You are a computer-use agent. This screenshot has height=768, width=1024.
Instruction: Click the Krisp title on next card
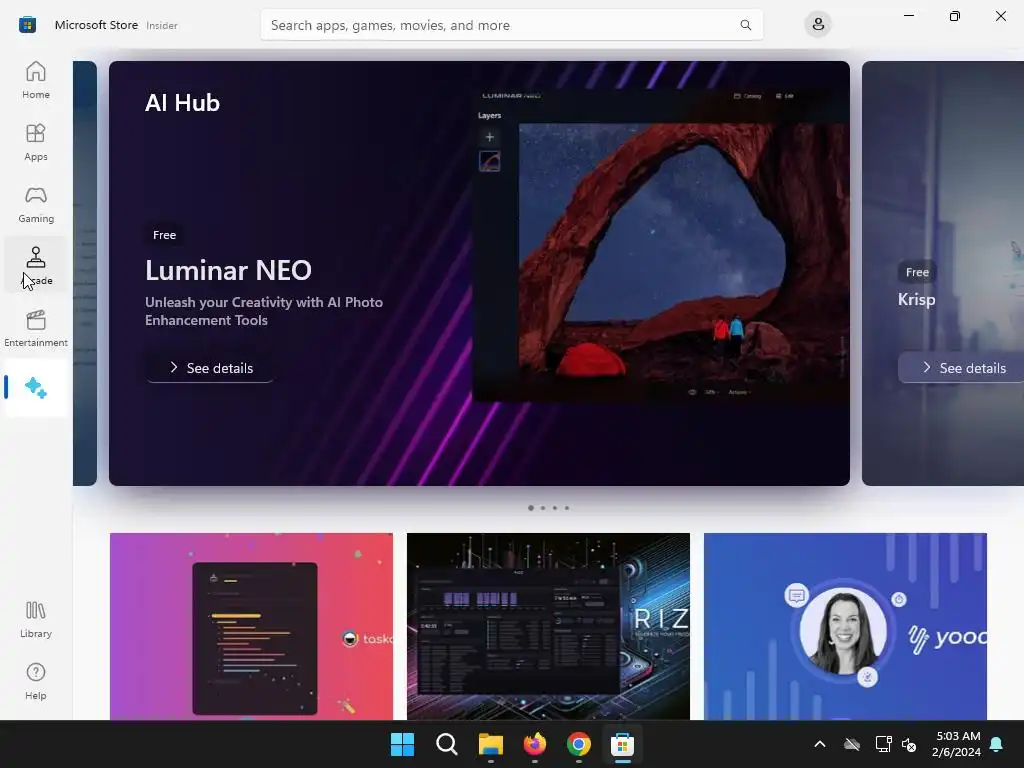916,299
